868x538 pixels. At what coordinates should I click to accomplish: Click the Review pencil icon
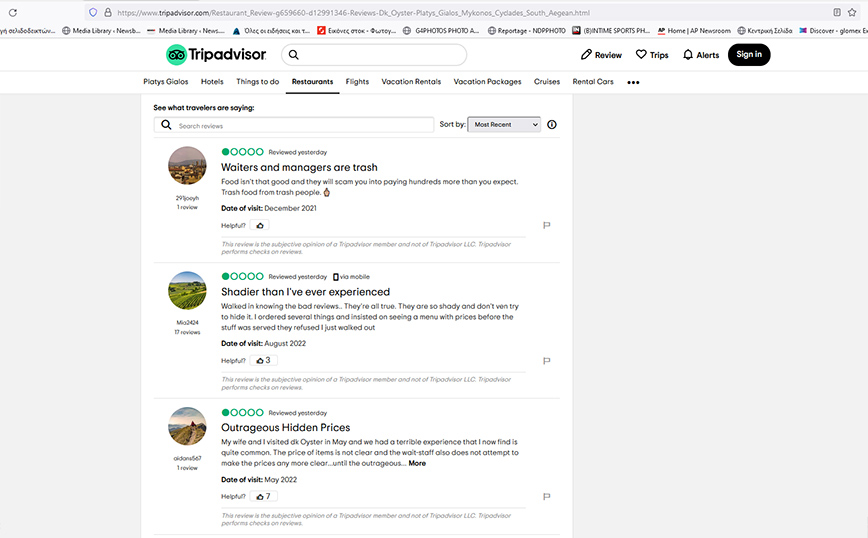point(585,55)
